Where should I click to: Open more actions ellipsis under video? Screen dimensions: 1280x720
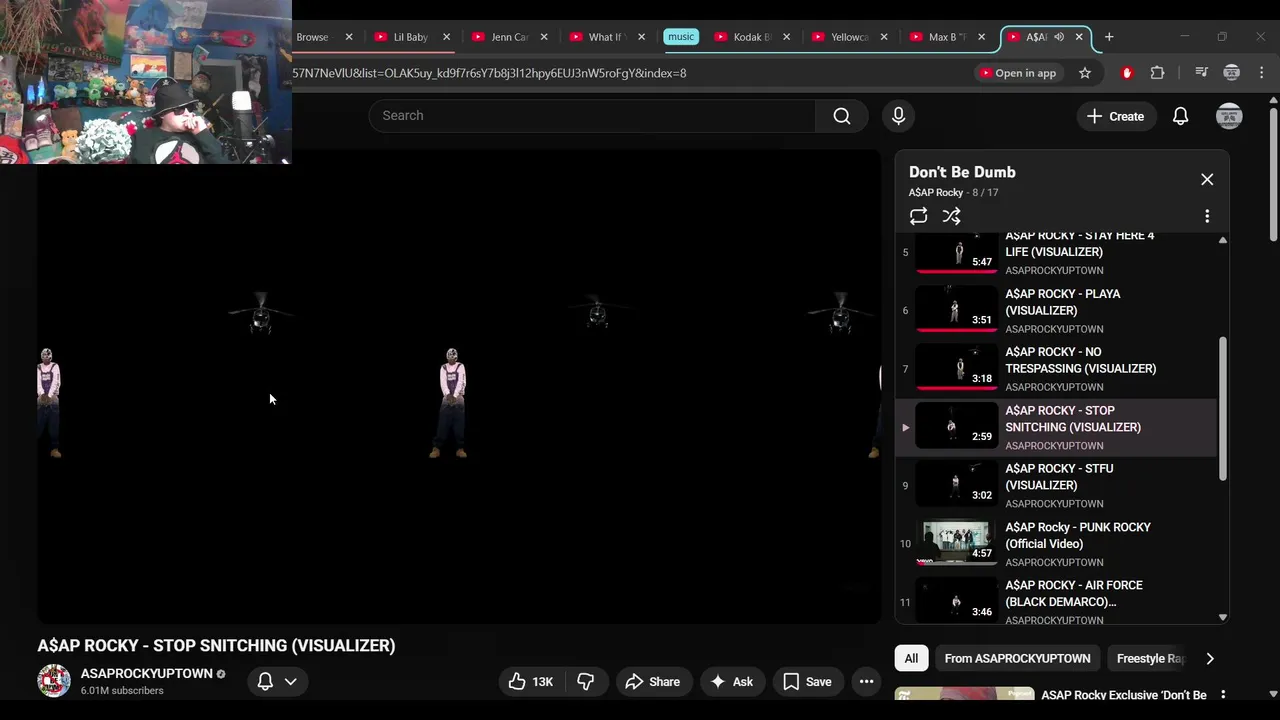[x=866, y=682]
